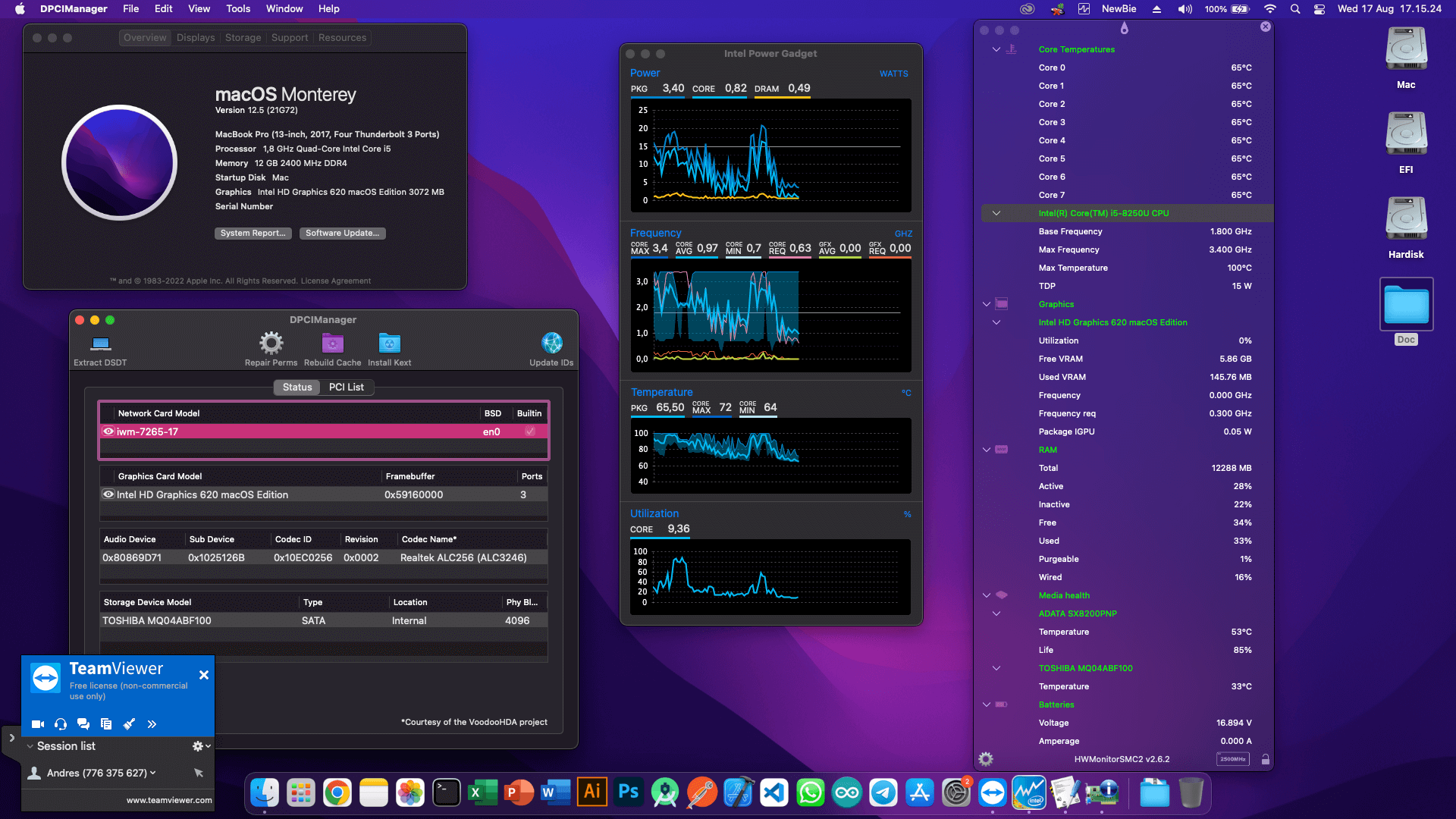Open Xcode from the Dock

(x=738, y=793)
